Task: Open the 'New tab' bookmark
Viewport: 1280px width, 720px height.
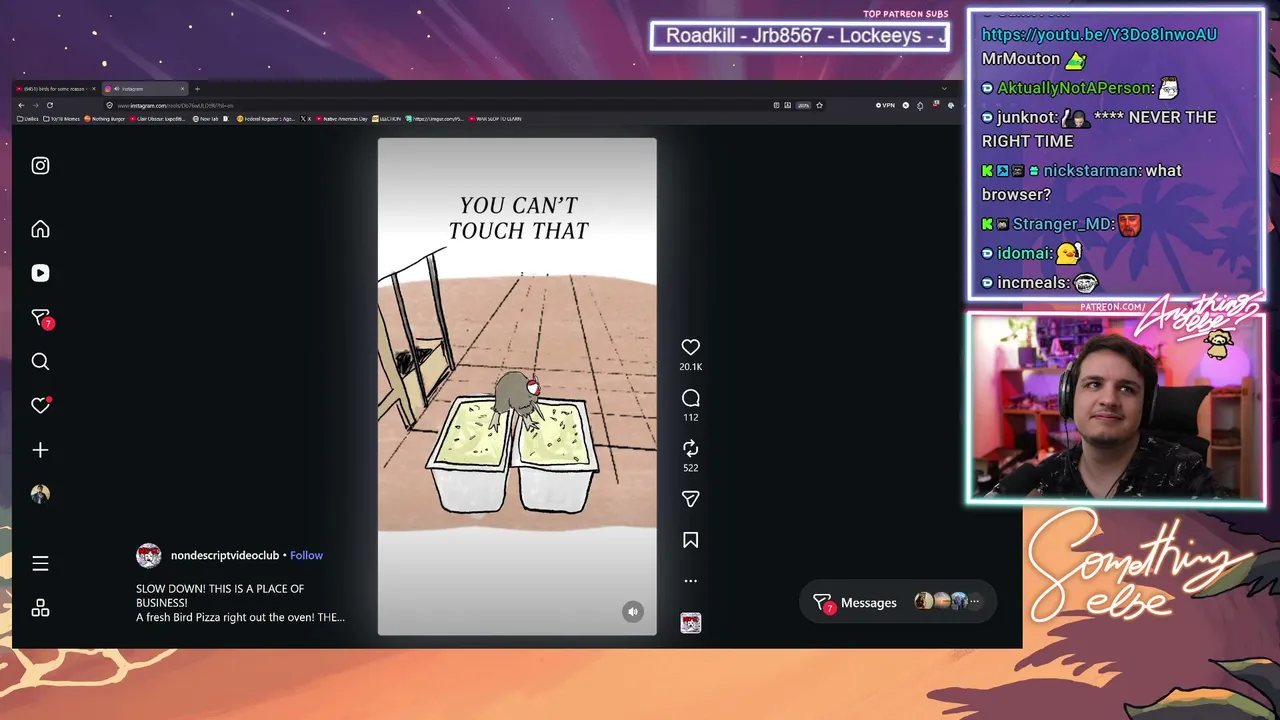Action: 205,119
